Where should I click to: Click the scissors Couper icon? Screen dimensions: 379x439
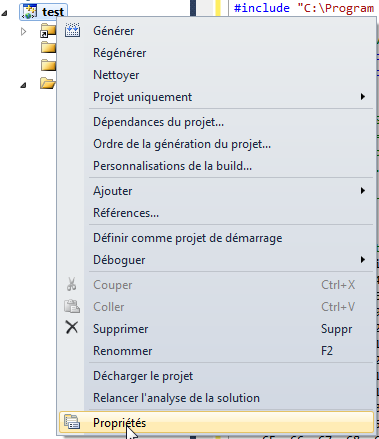(x=72, y=284)
